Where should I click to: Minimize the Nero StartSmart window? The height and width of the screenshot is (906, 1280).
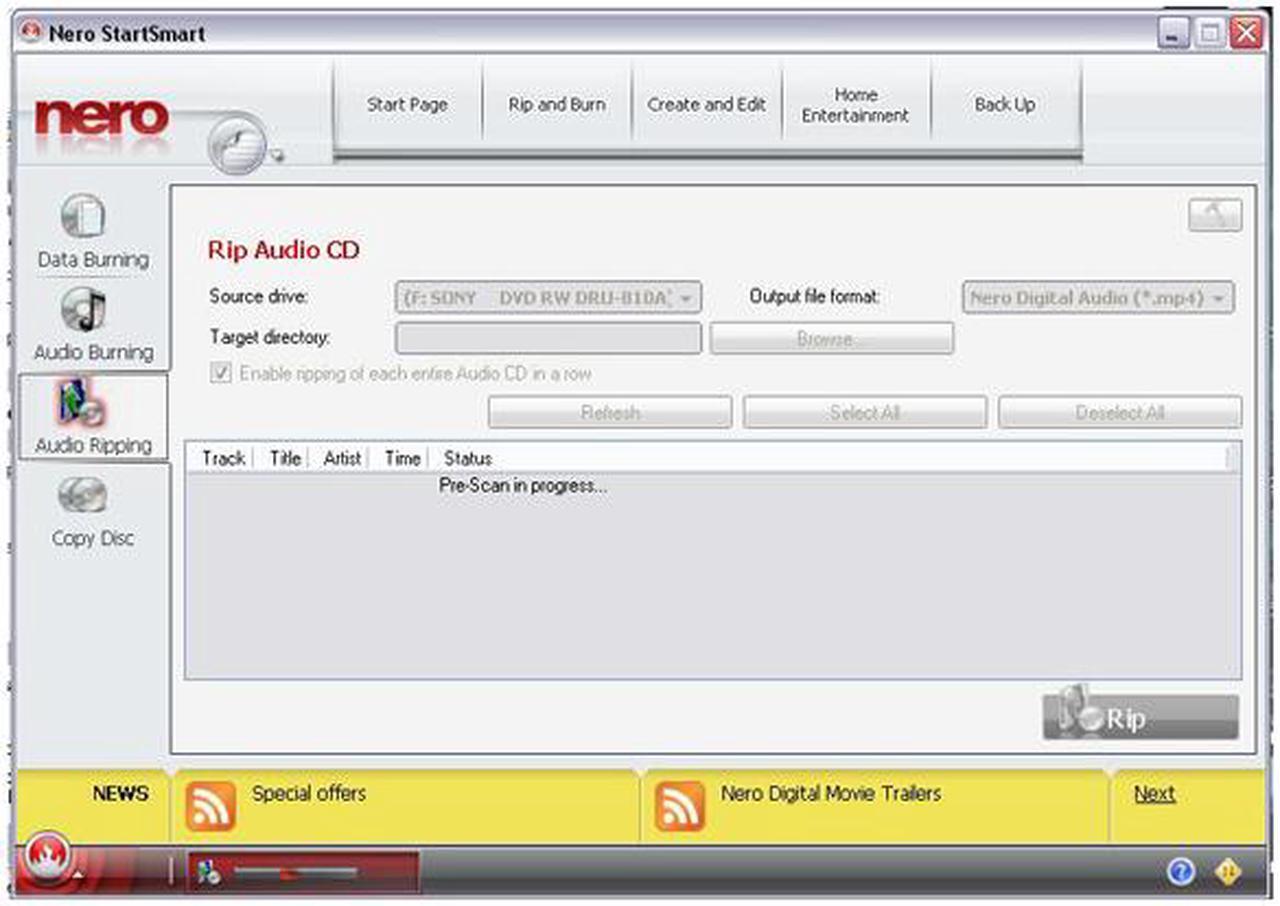tap(1173, 33)
